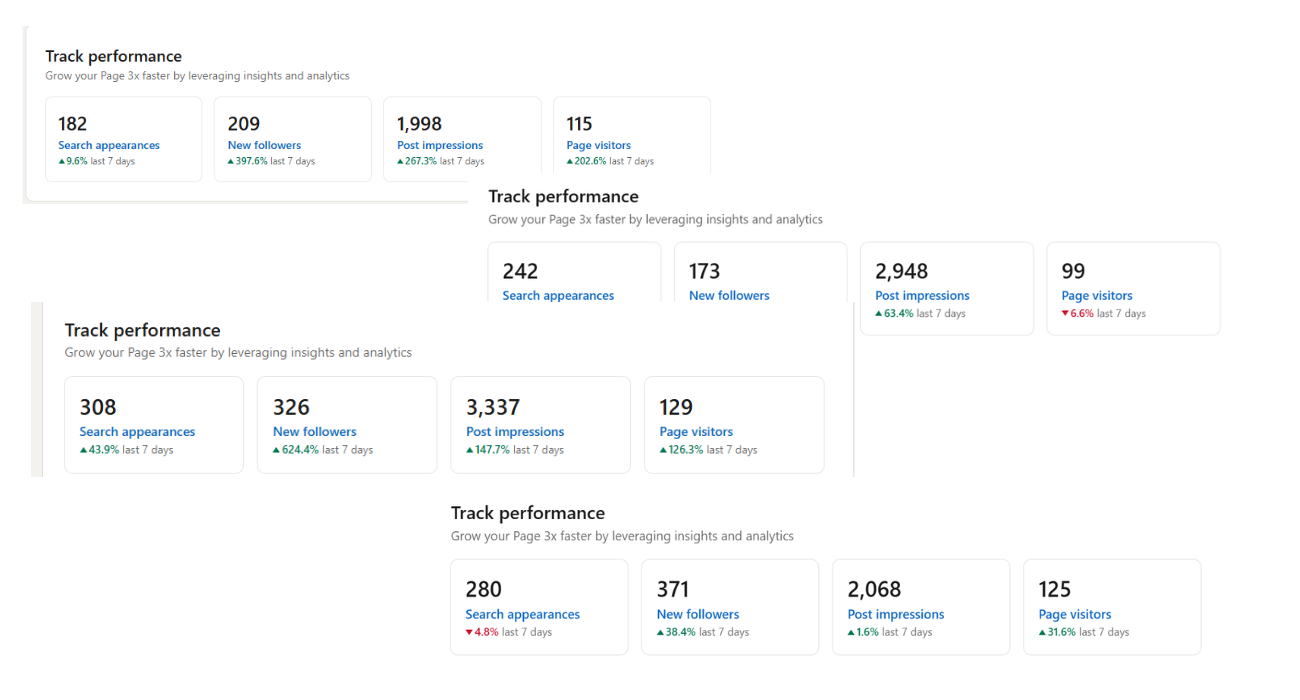Click Search appearances under 308

click(137, 432)
